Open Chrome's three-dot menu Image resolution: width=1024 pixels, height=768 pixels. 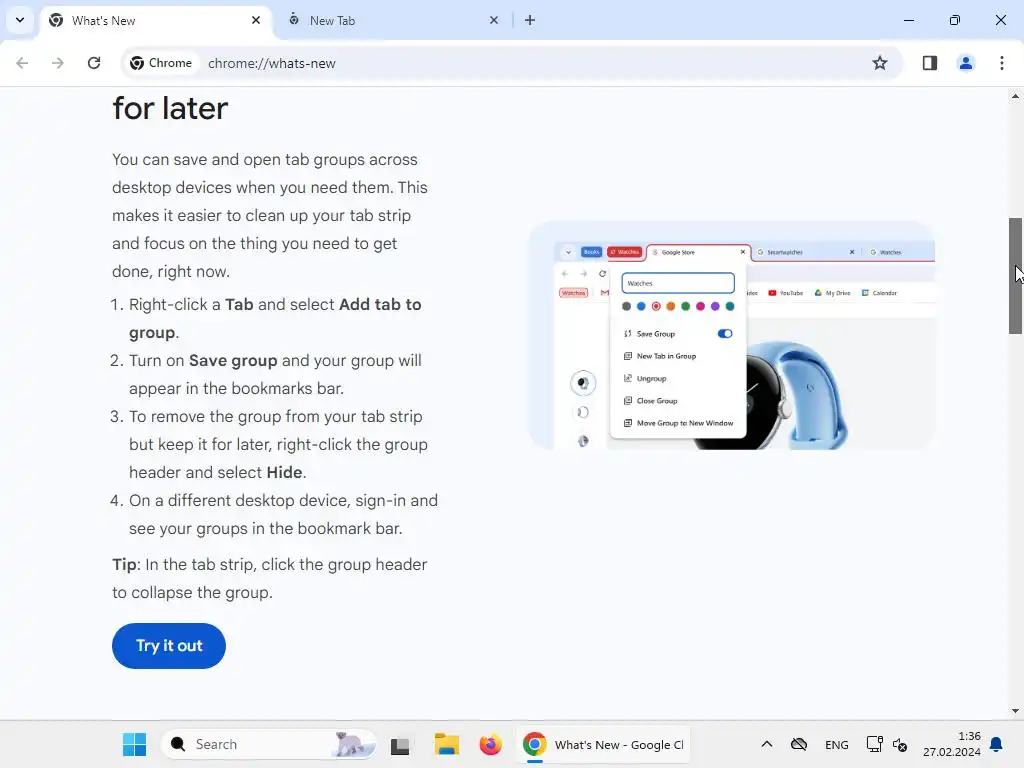1002,63
